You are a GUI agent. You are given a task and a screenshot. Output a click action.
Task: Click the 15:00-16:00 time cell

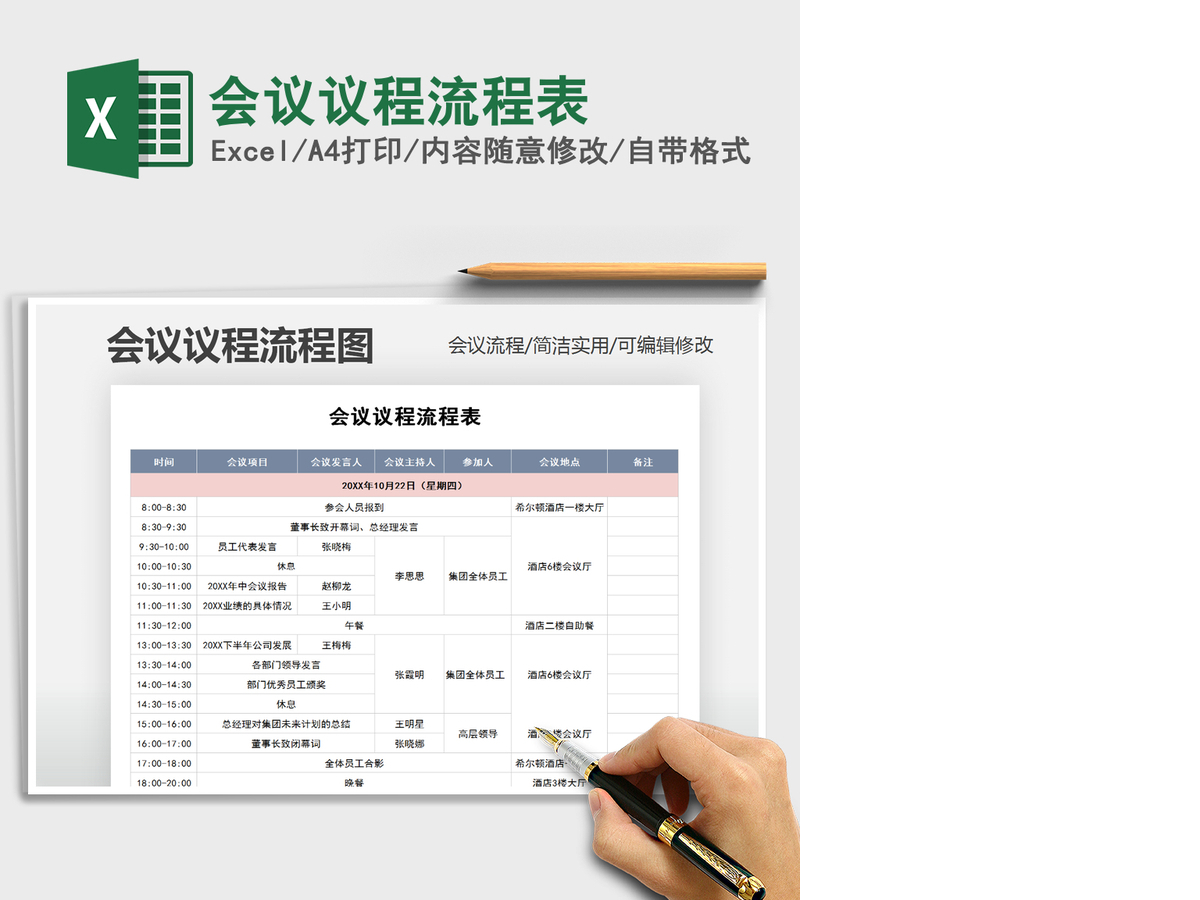164,724
